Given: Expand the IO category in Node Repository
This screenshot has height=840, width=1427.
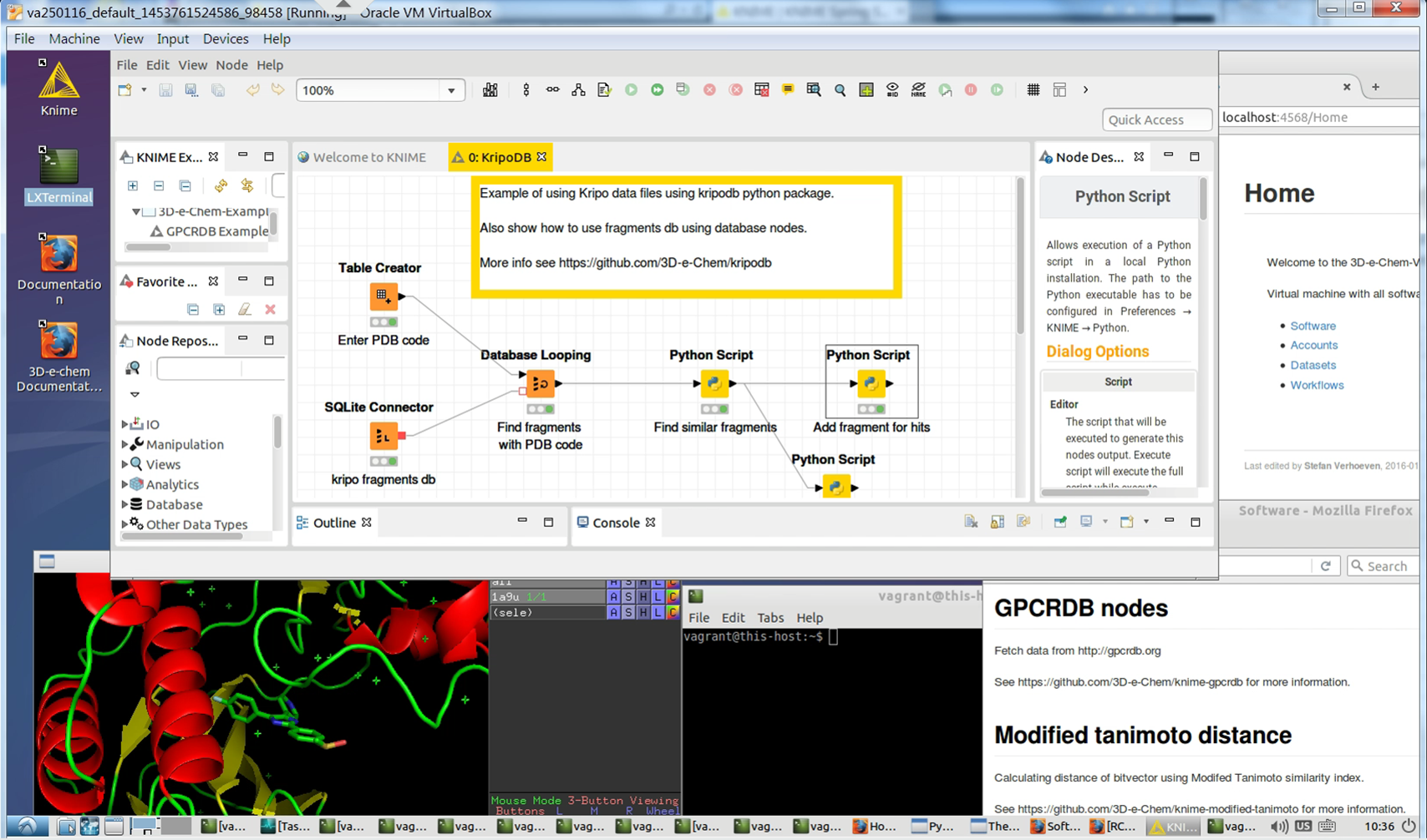Looking at the screenshot, I should pos(125,424).
